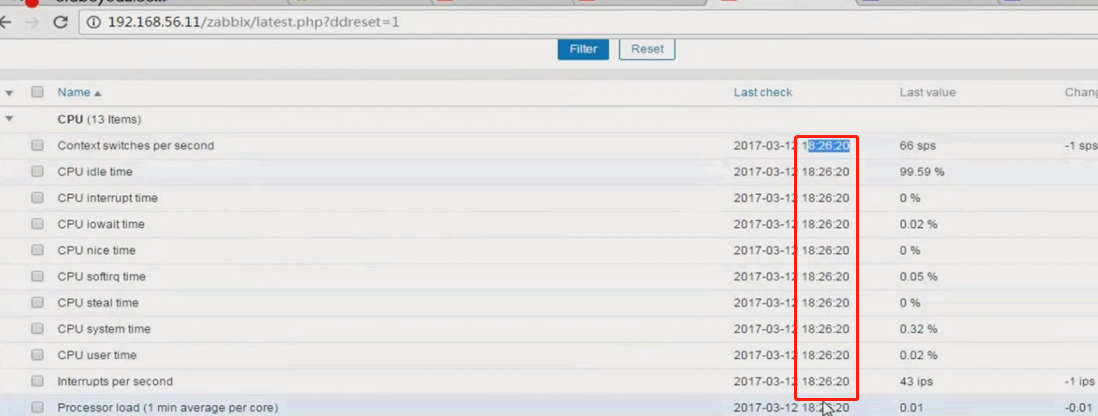Check the CPU user time checkbox

pos(37,355)
